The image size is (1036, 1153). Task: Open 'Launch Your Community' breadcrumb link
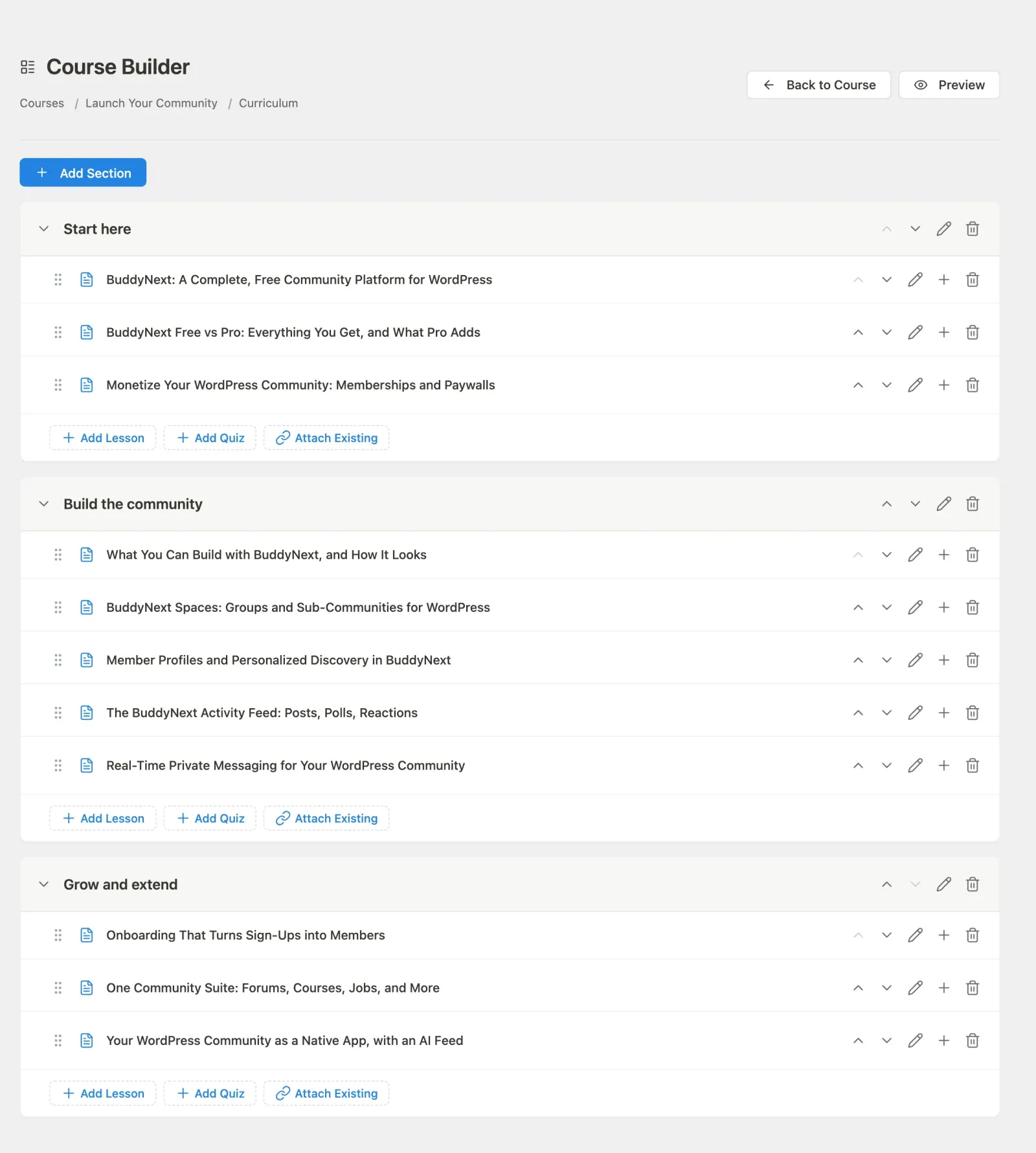pyautogui.click(x=152, y=104)
